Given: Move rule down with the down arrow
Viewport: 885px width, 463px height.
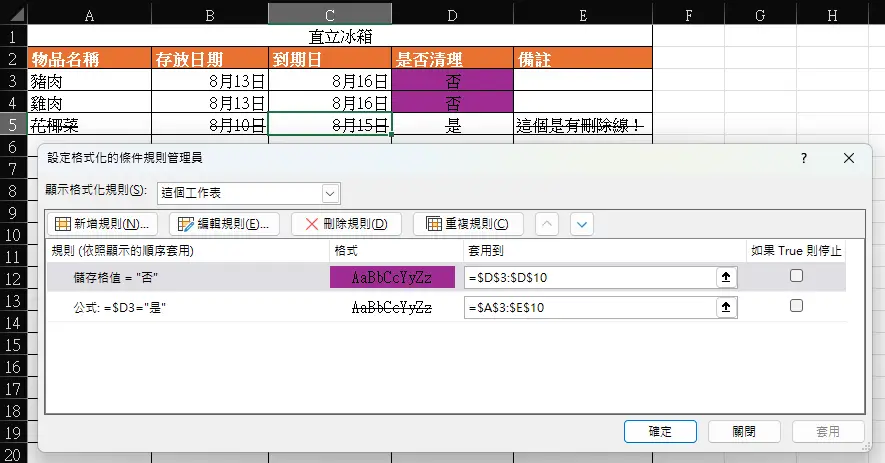Looking at the screenshot, I should point(582,224).
